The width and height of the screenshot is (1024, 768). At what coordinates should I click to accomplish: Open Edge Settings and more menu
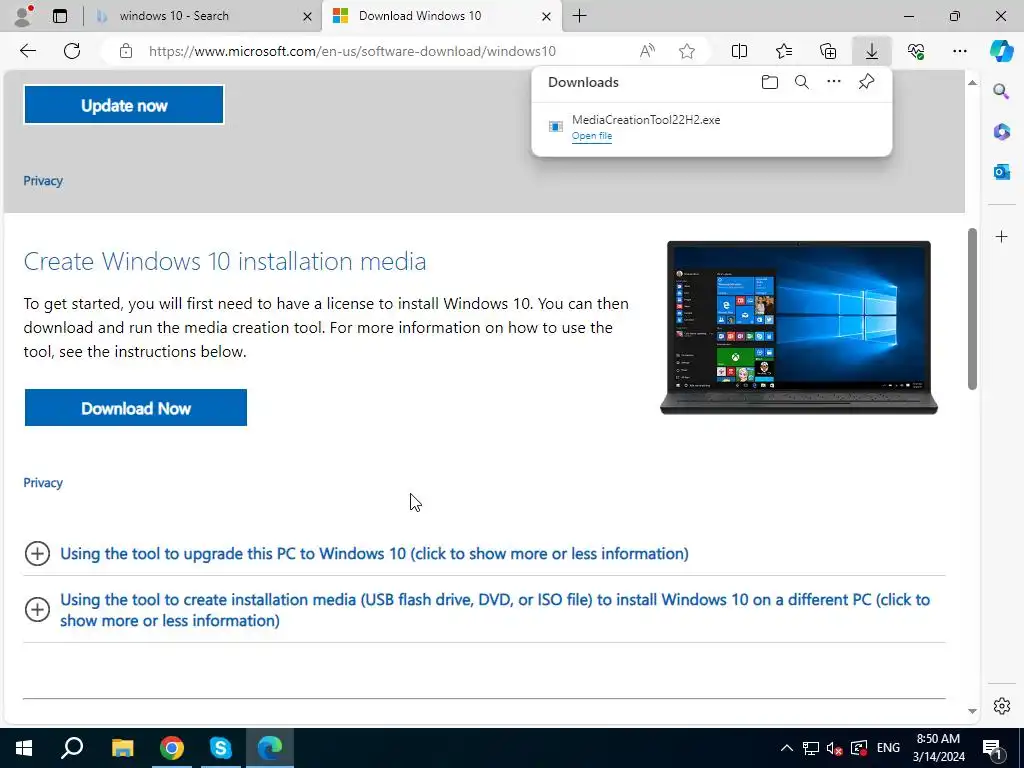click(x=959, y=51)
